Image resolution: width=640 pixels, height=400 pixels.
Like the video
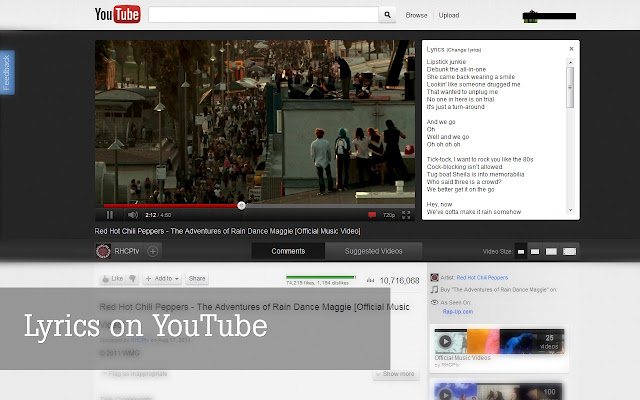[x=112, y=278]
